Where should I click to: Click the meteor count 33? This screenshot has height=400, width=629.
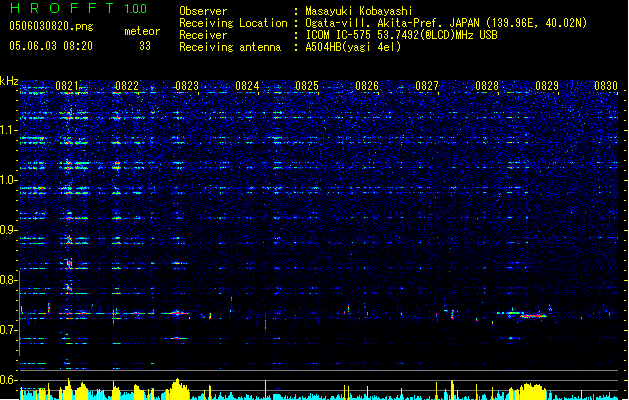[x=145, y=46]
